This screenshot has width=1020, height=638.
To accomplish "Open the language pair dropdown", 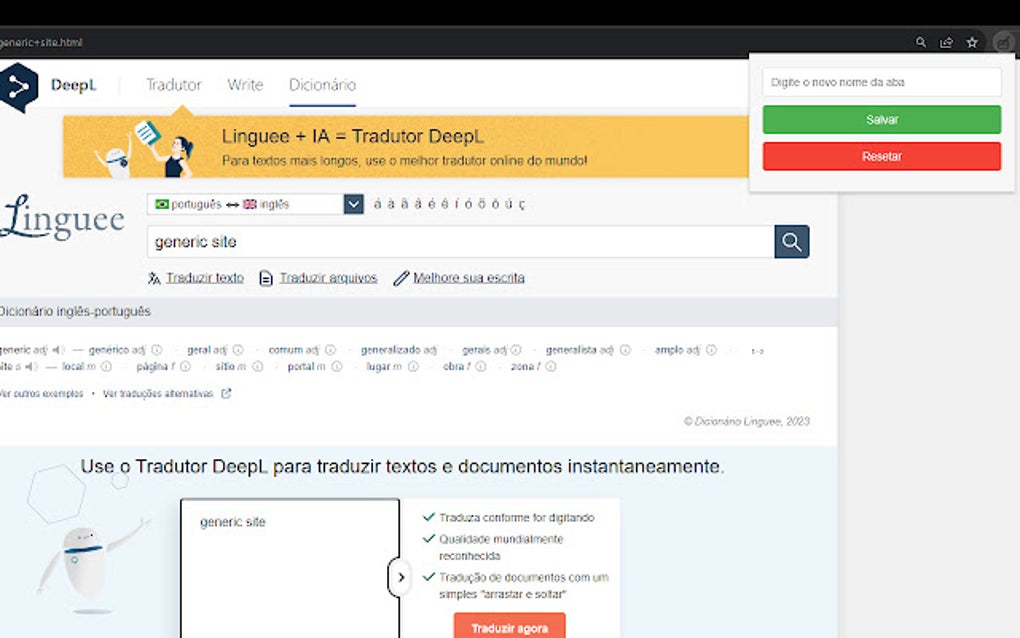I will [x=353, y=203].
